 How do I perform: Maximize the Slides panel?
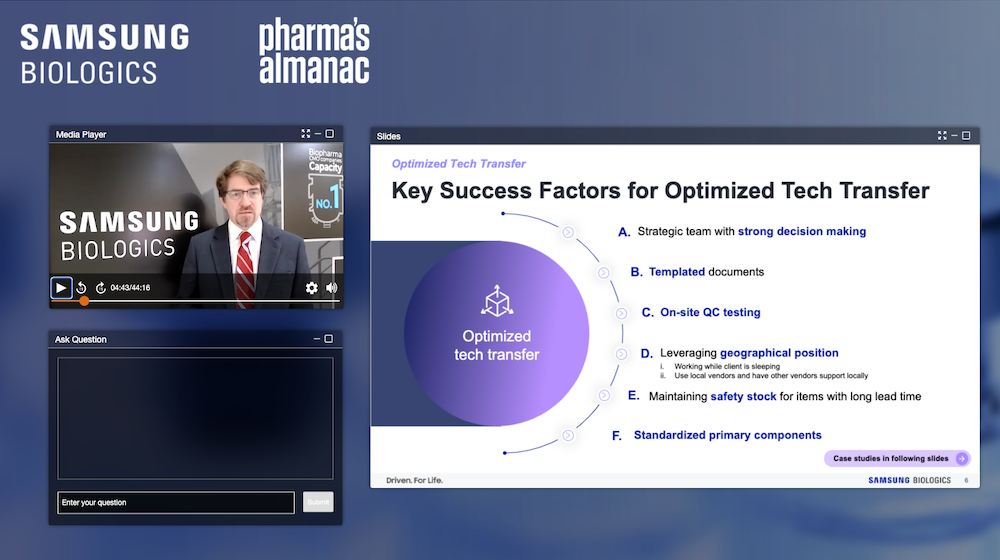[x=966, y=136]
